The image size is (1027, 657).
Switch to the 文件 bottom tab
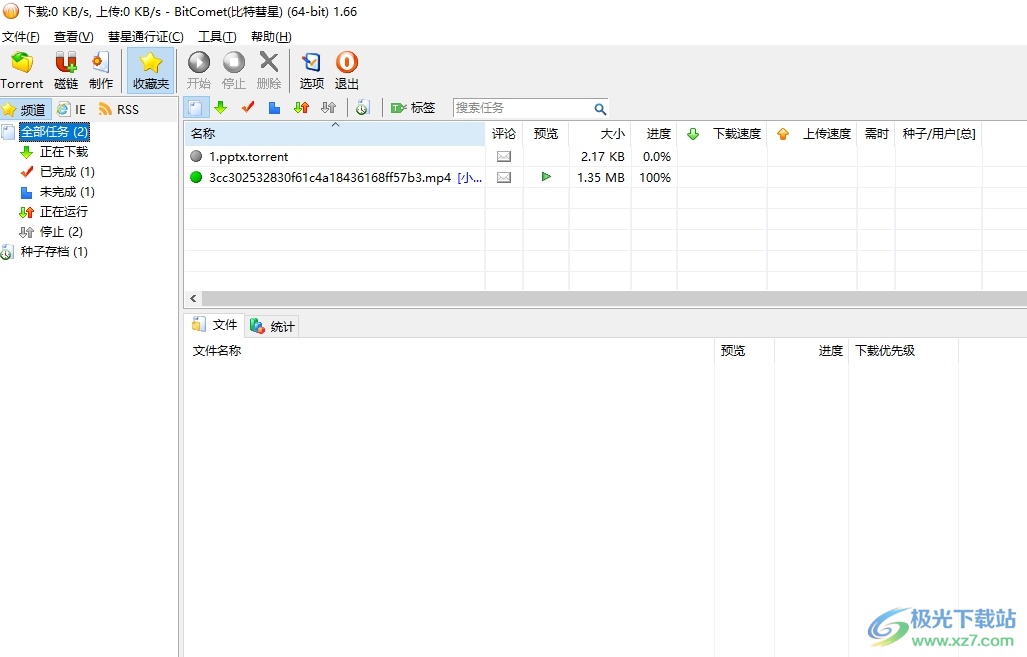pos(215,325)
